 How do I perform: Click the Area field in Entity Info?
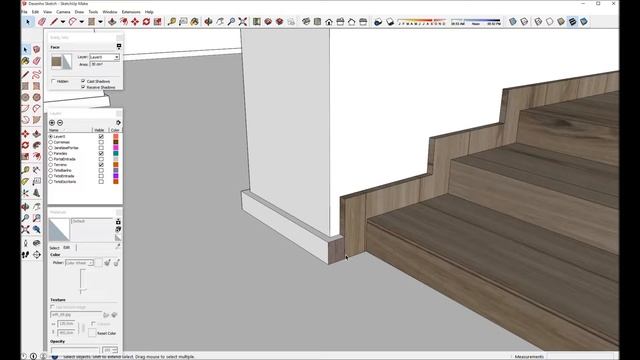[x=104, y=64]
